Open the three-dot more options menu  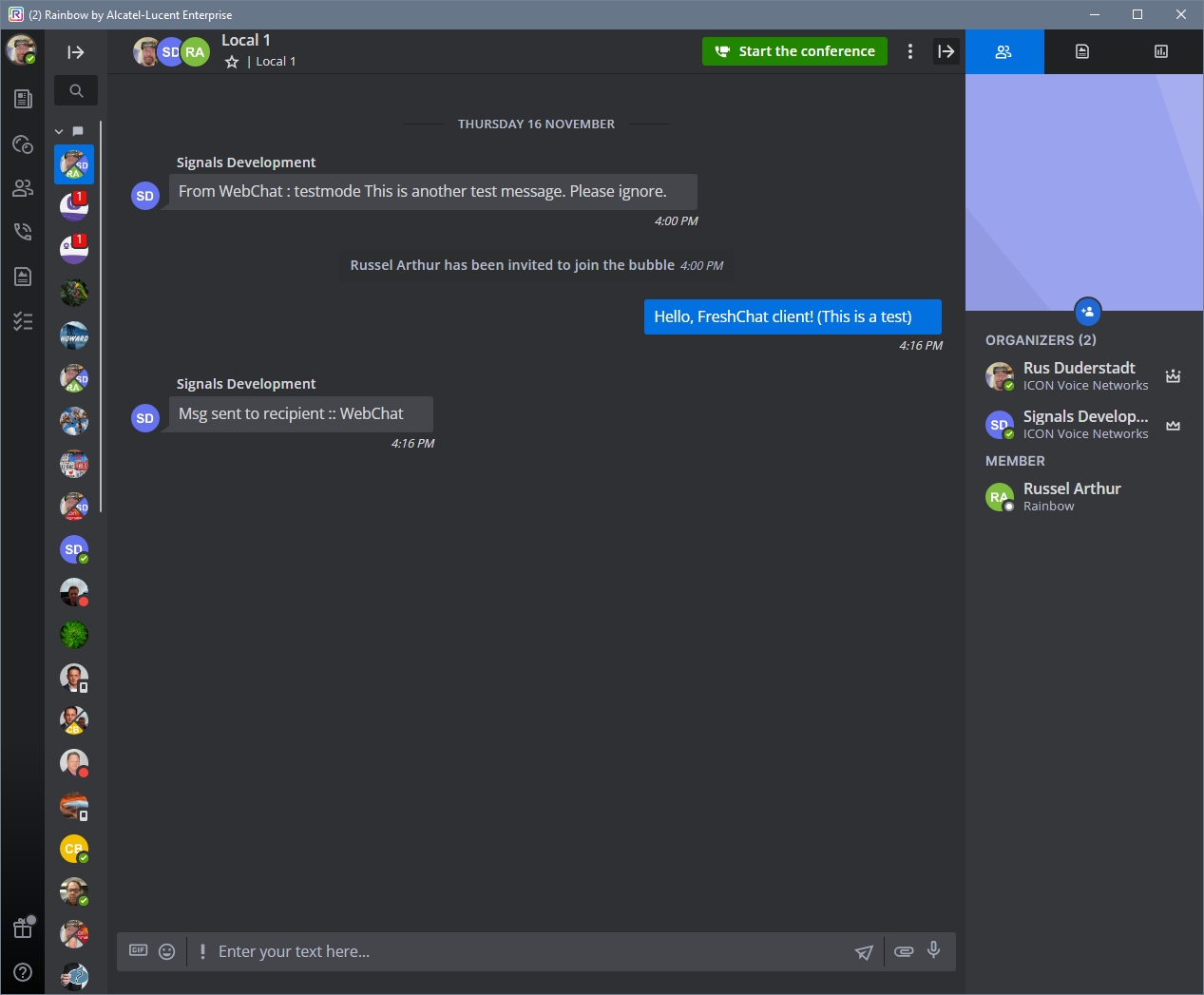(x=910, y=51)
